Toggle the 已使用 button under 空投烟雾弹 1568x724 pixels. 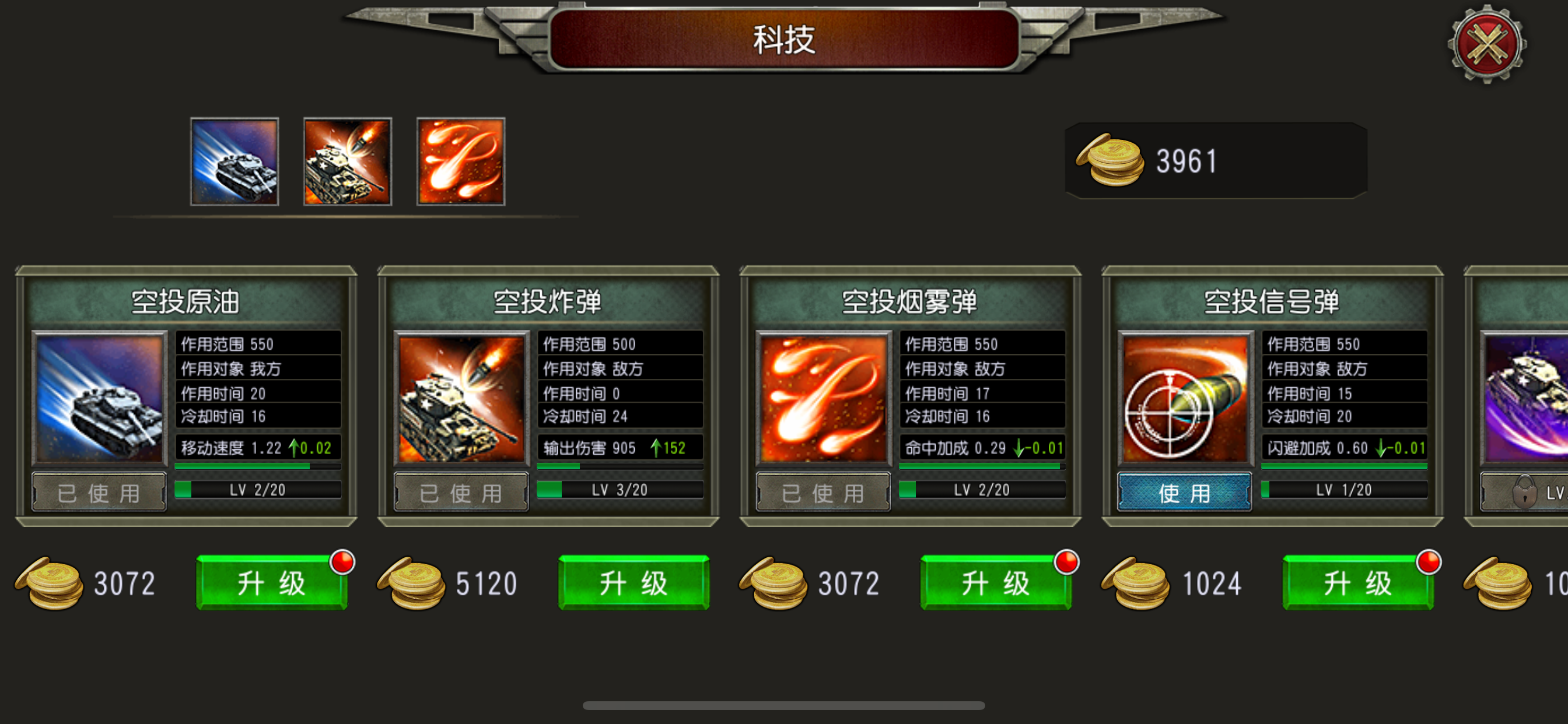(x=823, y=492)
